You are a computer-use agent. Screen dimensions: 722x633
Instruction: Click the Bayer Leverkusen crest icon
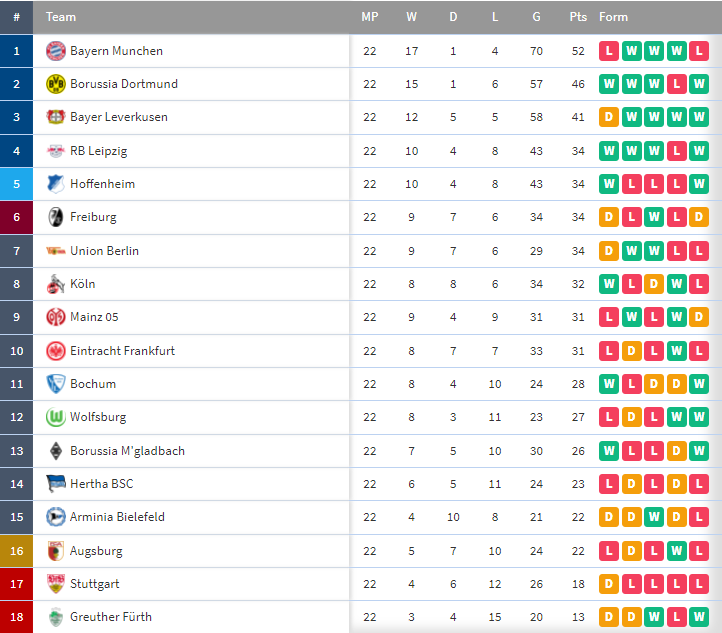[56, 117]
